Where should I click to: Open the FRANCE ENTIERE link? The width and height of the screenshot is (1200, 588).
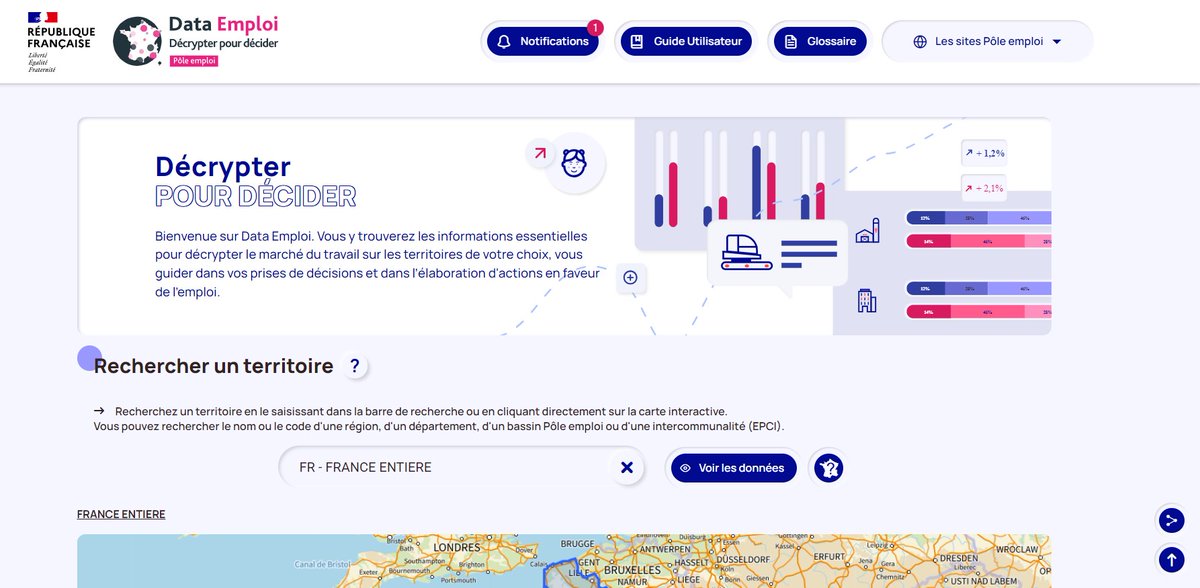(120, 514)
